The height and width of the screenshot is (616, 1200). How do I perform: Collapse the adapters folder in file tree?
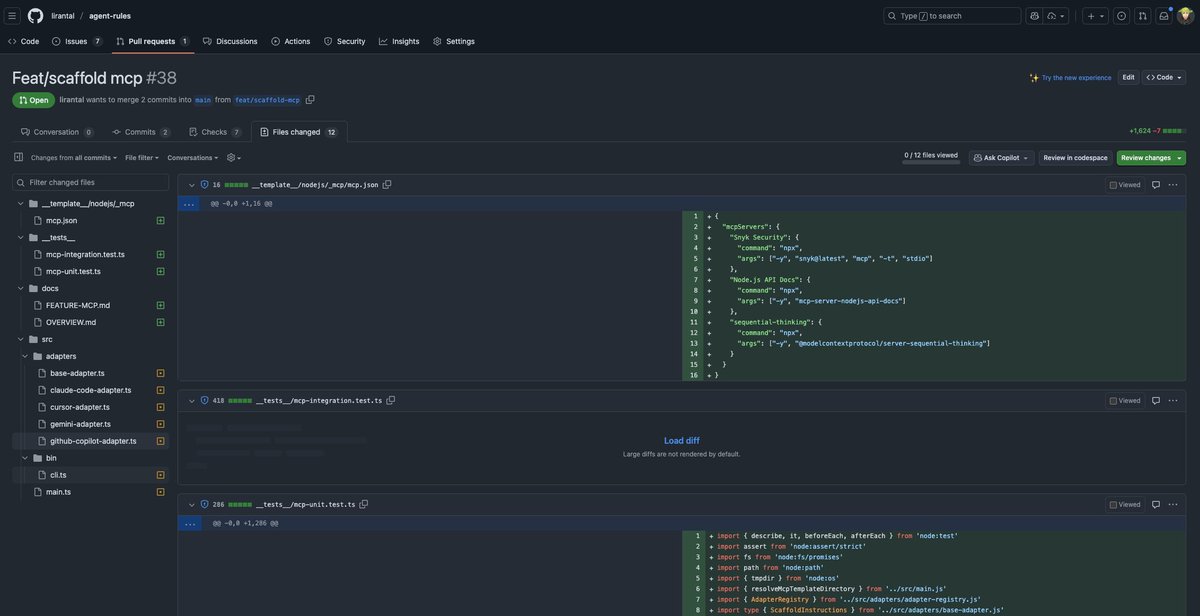(25, 356)
